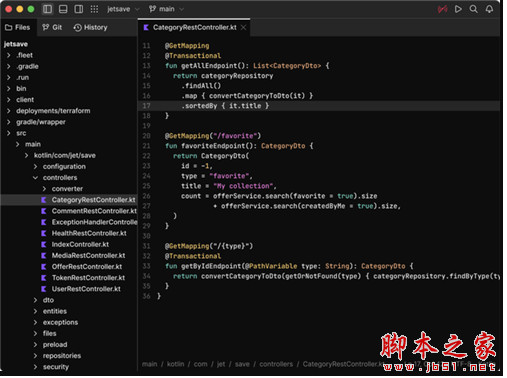Viewport: 507px width, 378px height.
Task: Expand the .fleet folder
Action: click(9, 55)
